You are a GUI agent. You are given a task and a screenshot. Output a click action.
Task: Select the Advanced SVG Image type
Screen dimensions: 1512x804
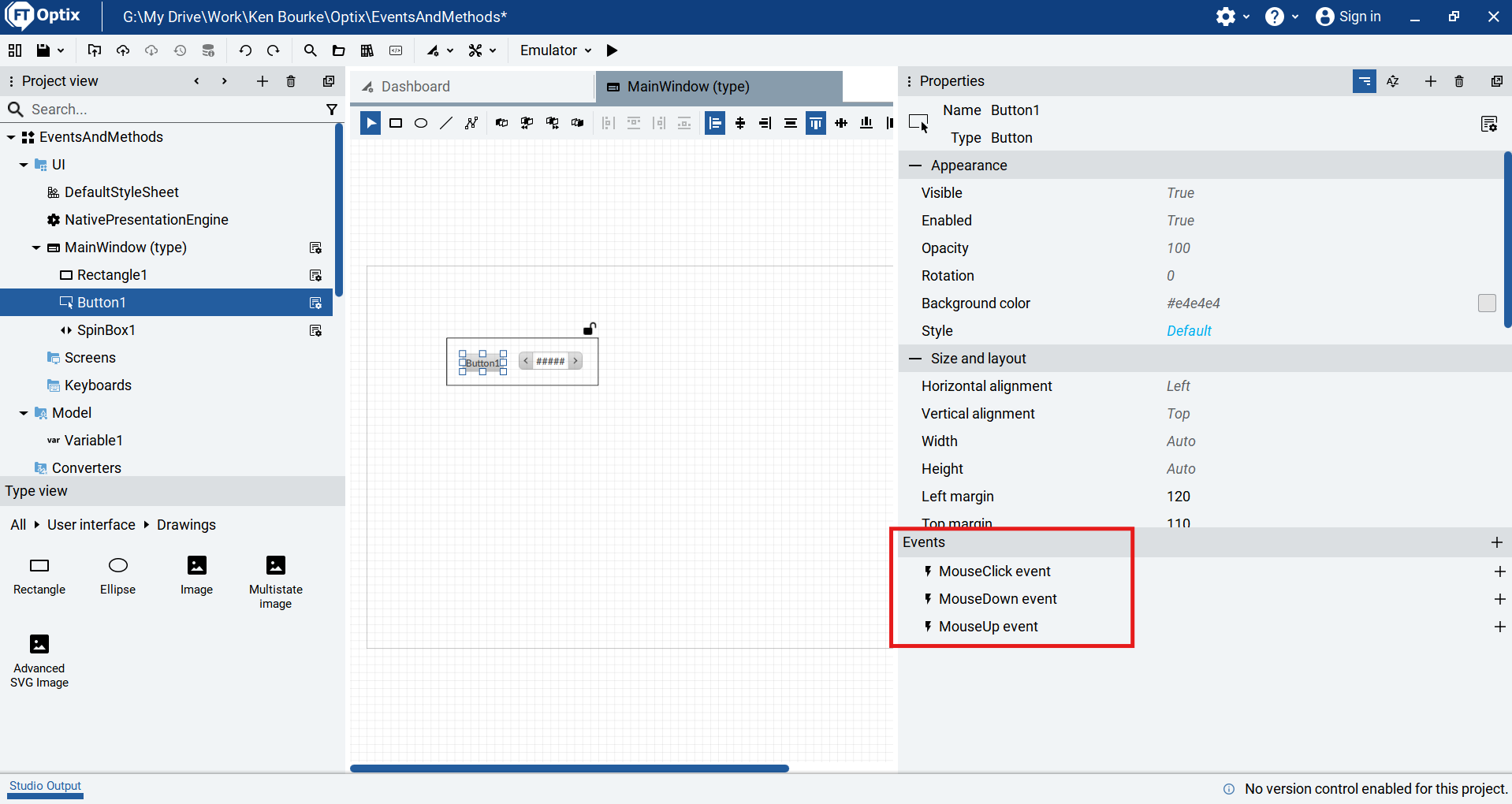point(39,661)
